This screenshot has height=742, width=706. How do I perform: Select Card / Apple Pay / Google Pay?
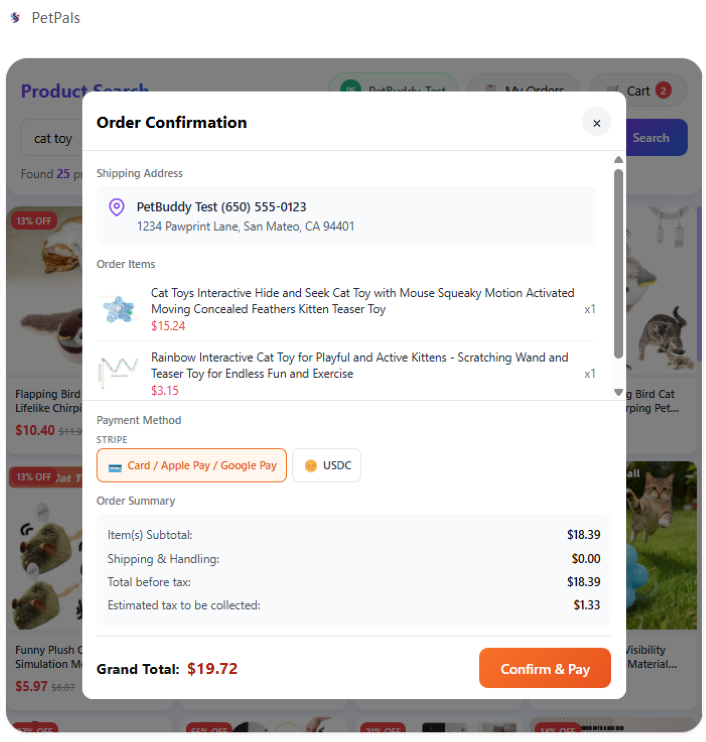pyautogui.click(x=192, y=465)
